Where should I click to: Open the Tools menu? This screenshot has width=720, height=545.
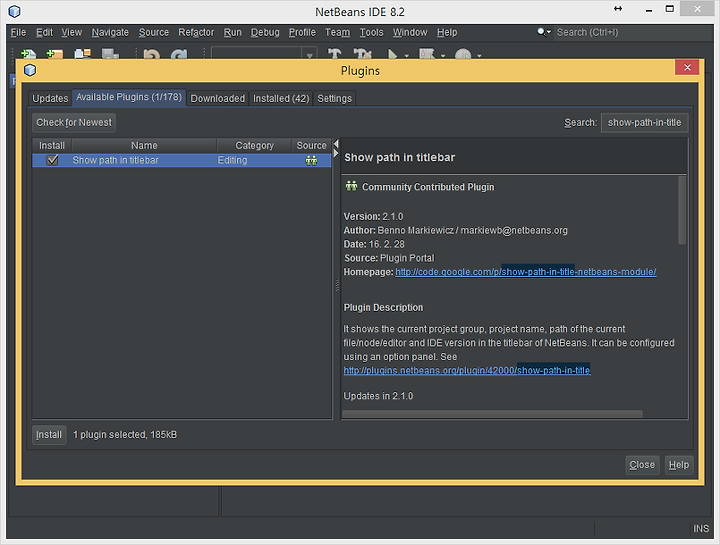tap(371, 33)
